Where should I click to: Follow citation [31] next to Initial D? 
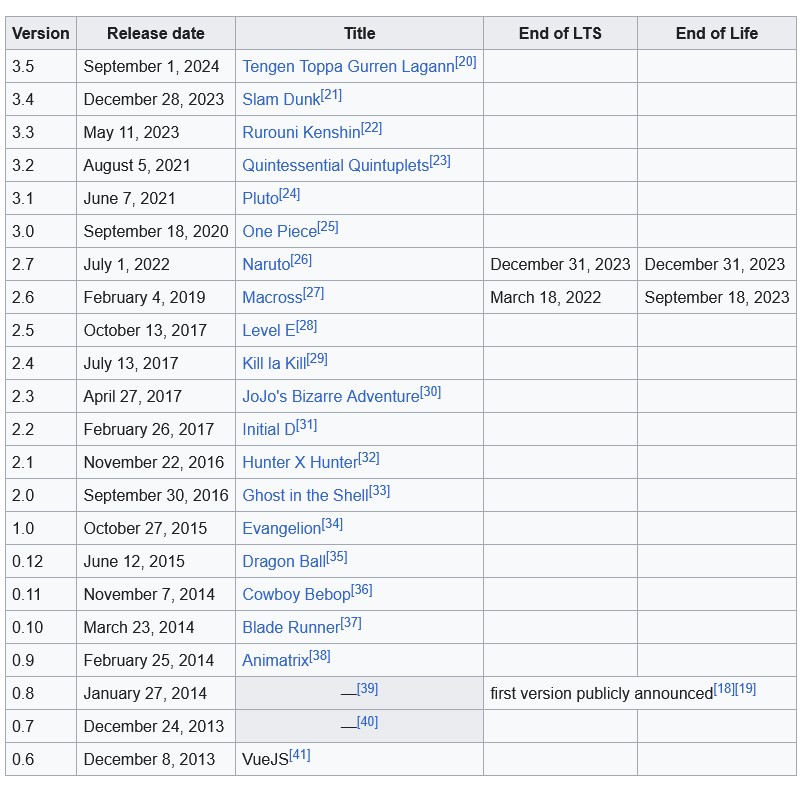pyautogui.click(x=306, y=426)
